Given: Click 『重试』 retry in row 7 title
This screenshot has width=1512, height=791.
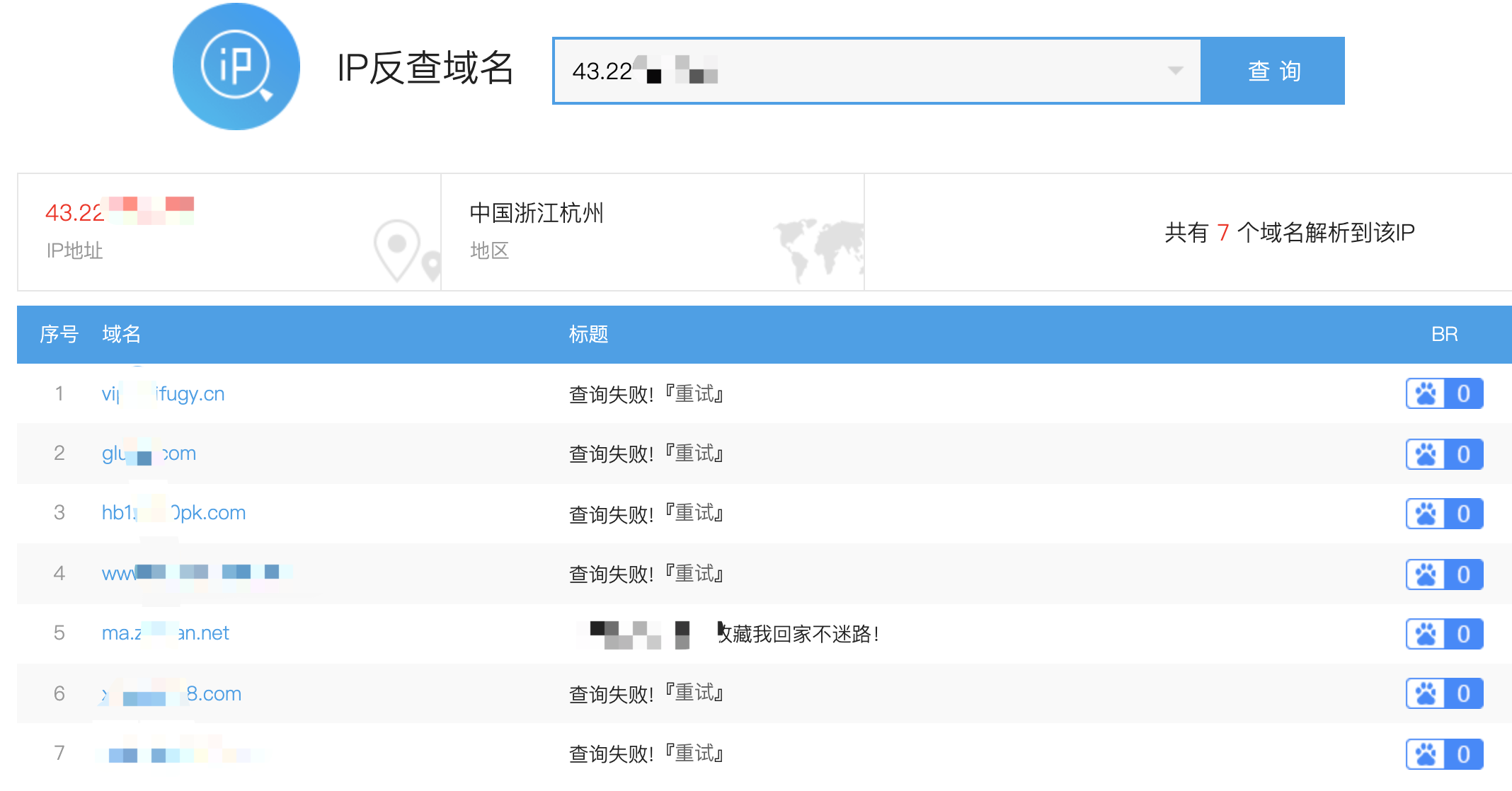Looking at the screenshot, I should pos(694,754).
